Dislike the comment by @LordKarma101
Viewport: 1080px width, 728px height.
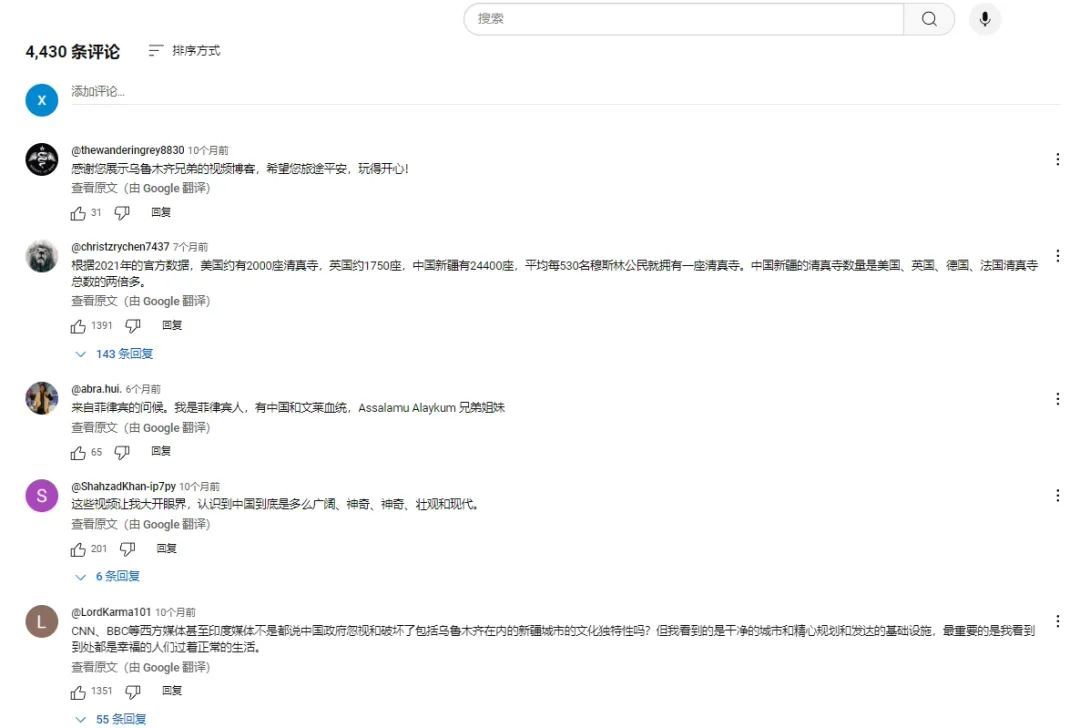133,691
